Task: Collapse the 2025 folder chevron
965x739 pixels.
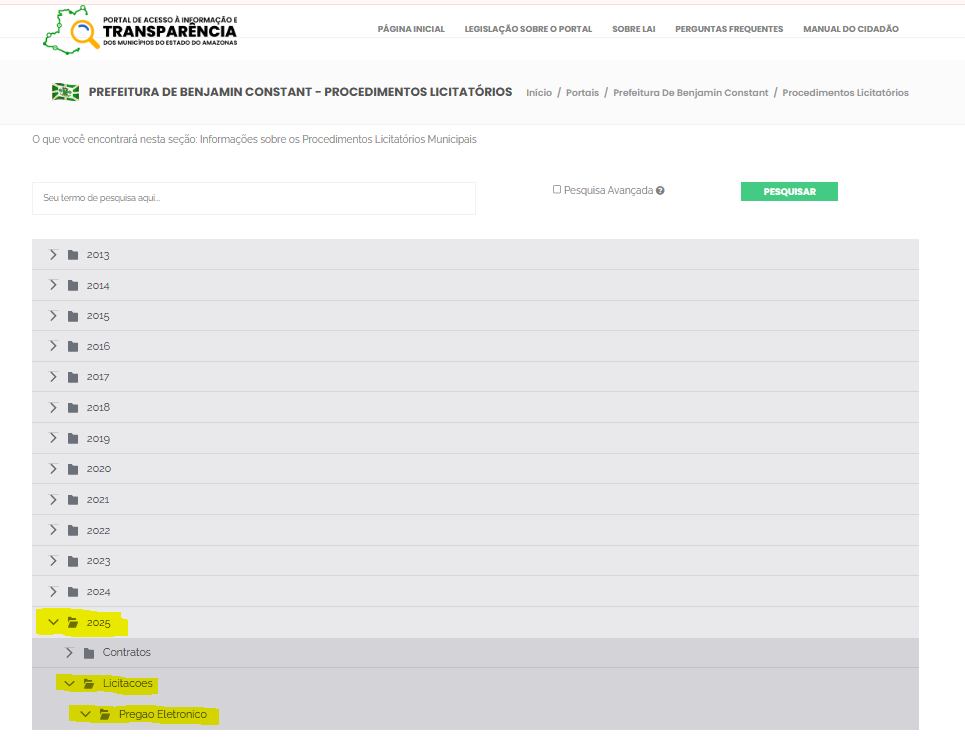Action: pyautogui.click(x=54, y=623)
